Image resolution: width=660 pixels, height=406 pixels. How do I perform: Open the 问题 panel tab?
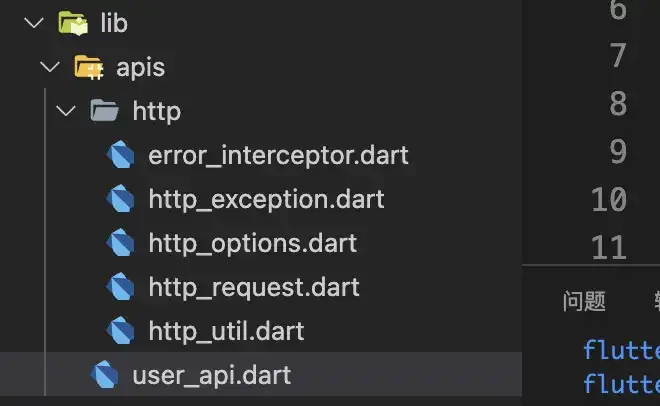point(584,301)
